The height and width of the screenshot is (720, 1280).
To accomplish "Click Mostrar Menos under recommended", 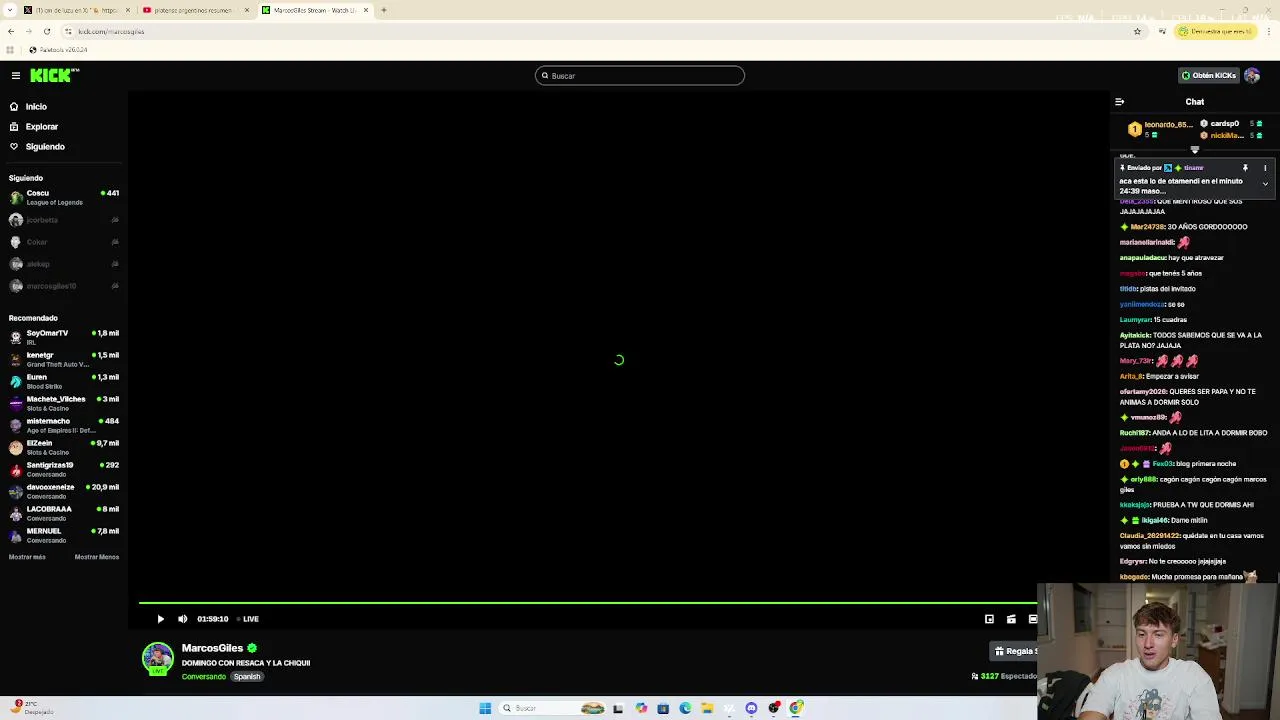I will coord(97,557).
